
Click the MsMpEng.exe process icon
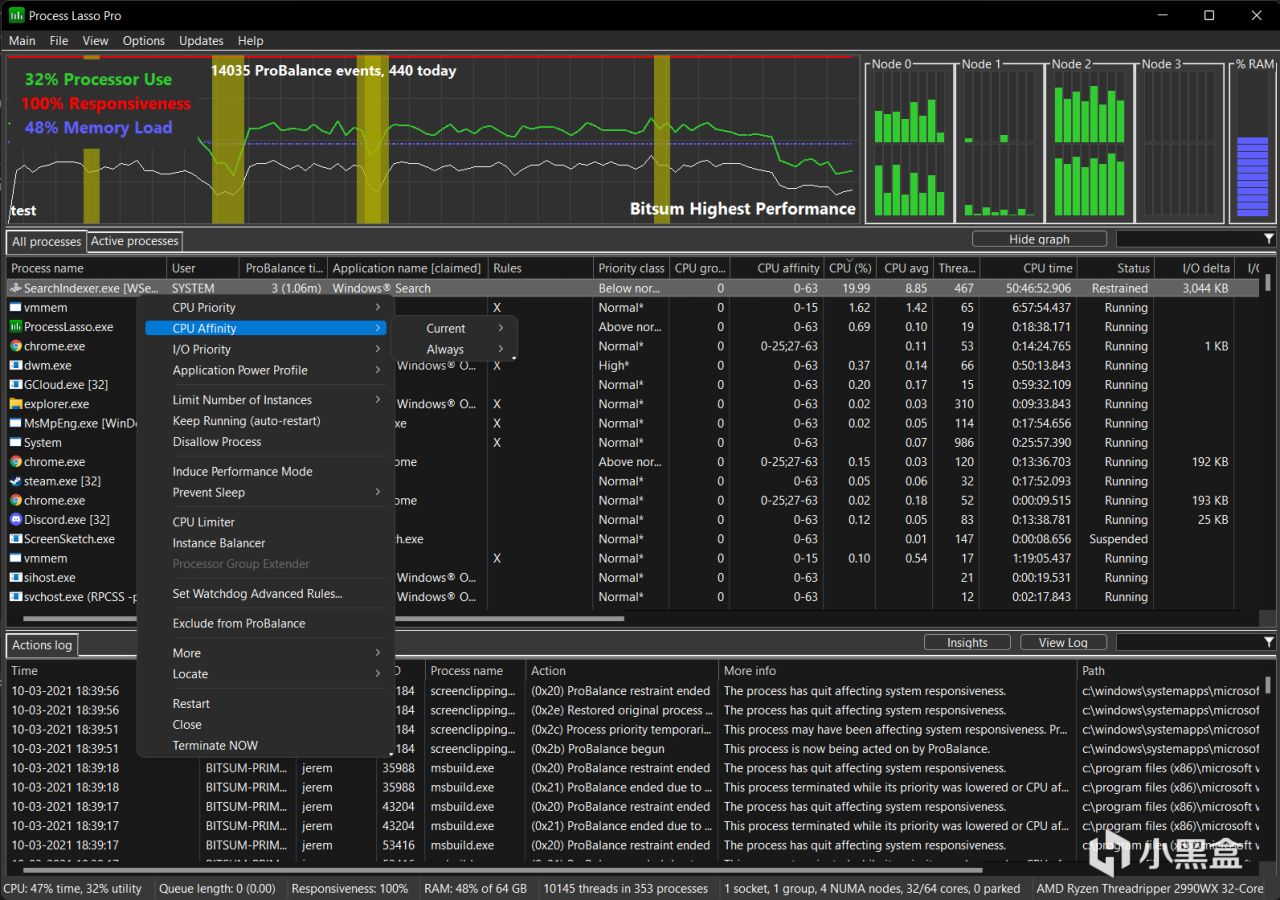coord(15,423)
